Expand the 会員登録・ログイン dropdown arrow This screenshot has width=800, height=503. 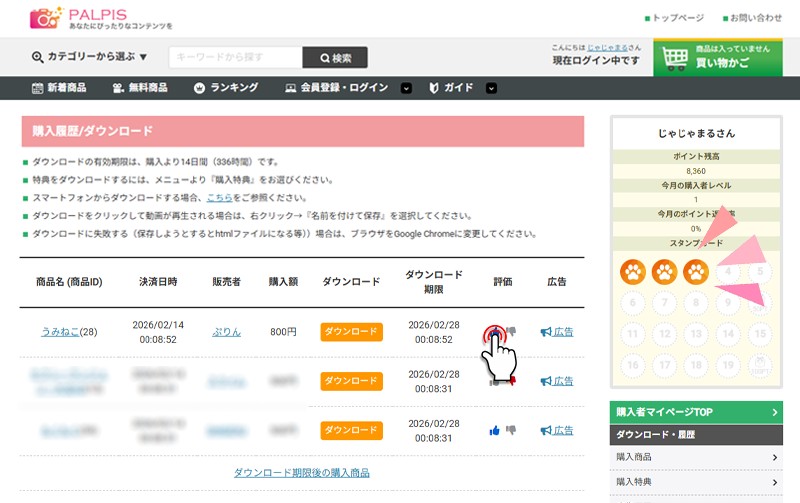pyautogui.click(x=406, y=88)
